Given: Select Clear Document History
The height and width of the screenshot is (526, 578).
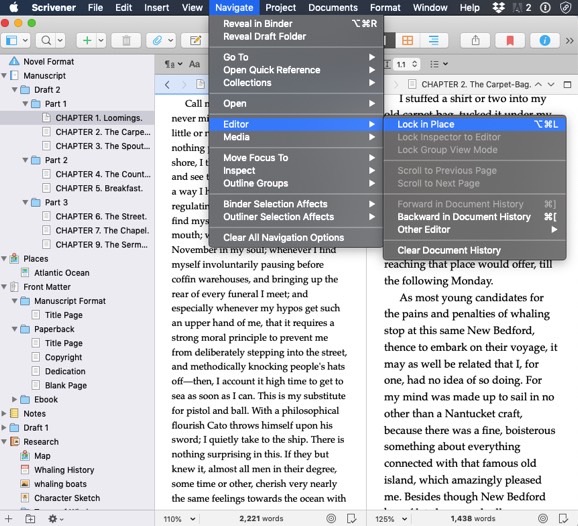Looking at the screenshot, I should click(x=475, y=250).
